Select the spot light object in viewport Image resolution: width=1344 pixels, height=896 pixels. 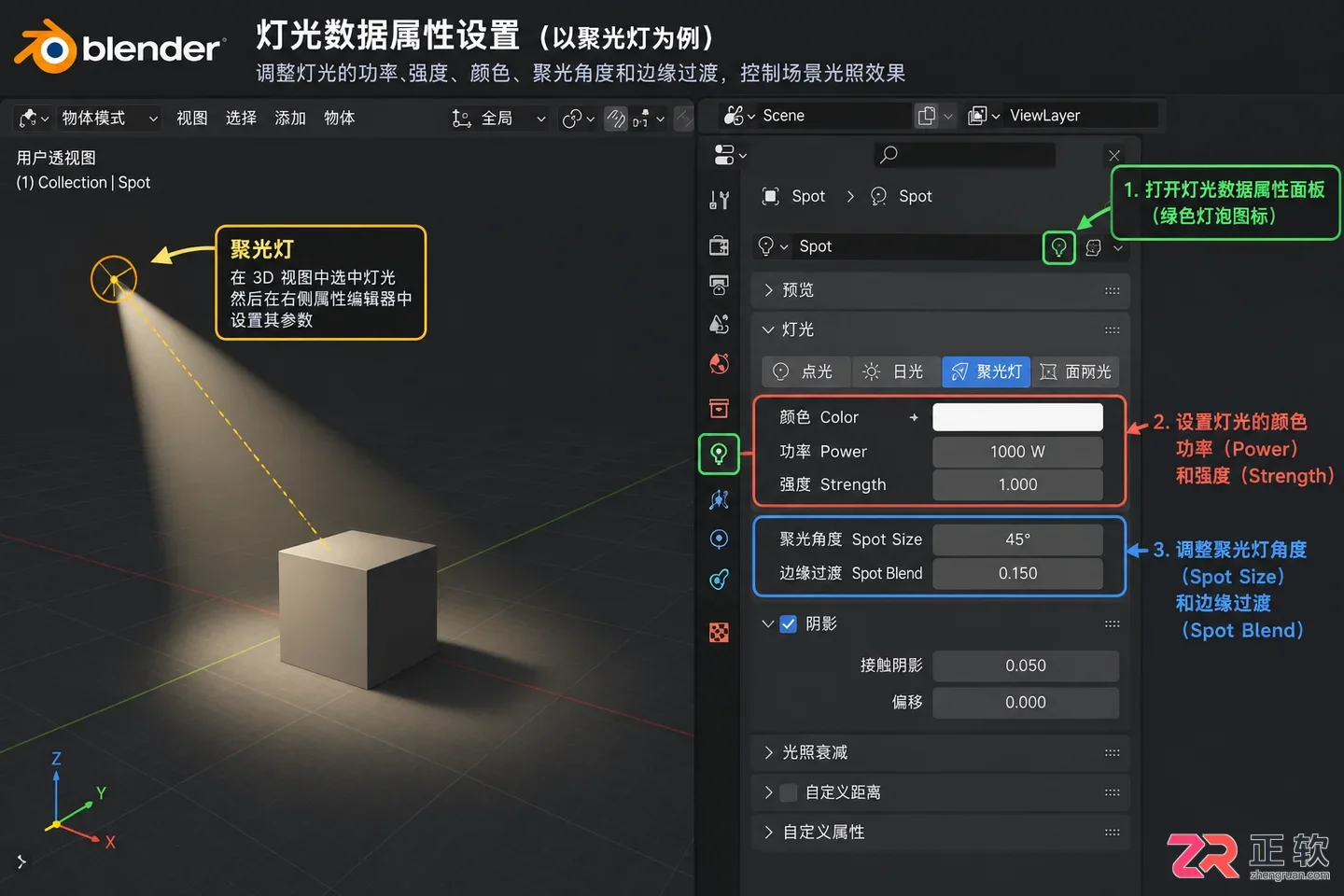click(114, 278)
